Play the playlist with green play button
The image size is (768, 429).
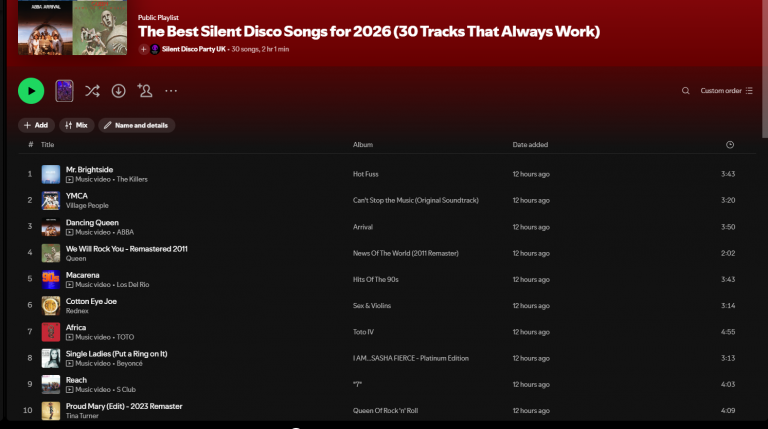click(x=31, y=91)
